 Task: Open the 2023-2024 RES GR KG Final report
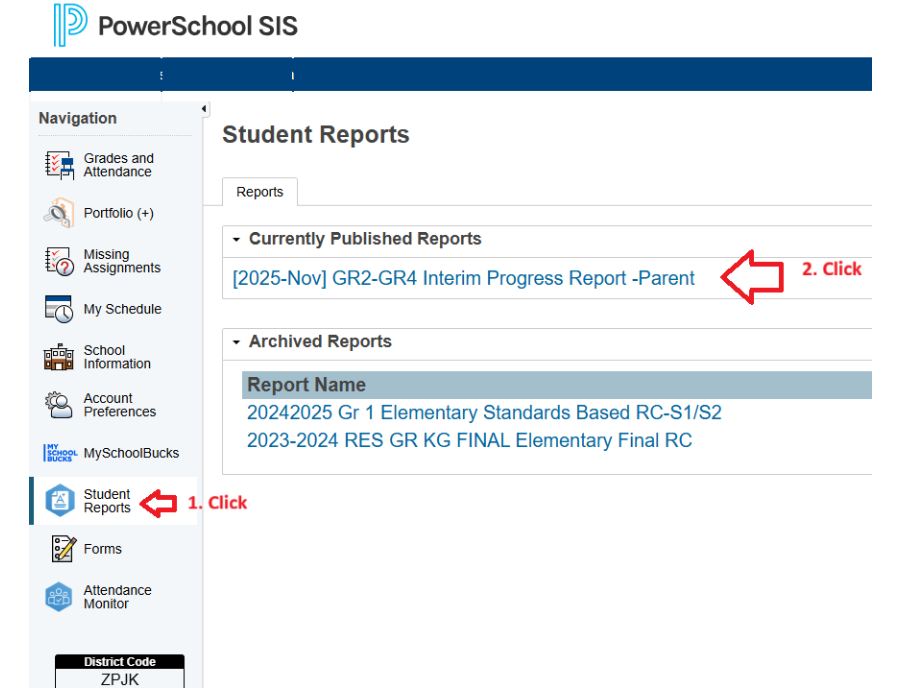tap(469, 441)
